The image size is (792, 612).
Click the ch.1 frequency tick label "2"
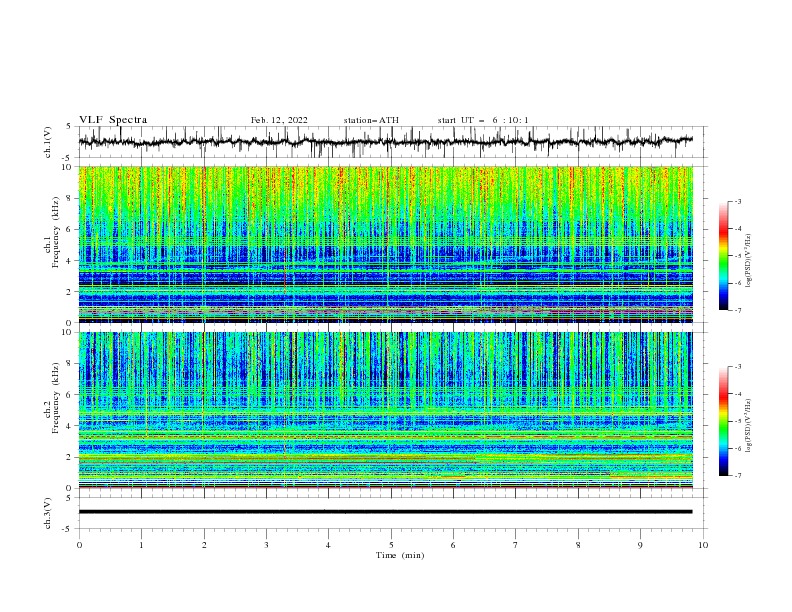(70, 292)
